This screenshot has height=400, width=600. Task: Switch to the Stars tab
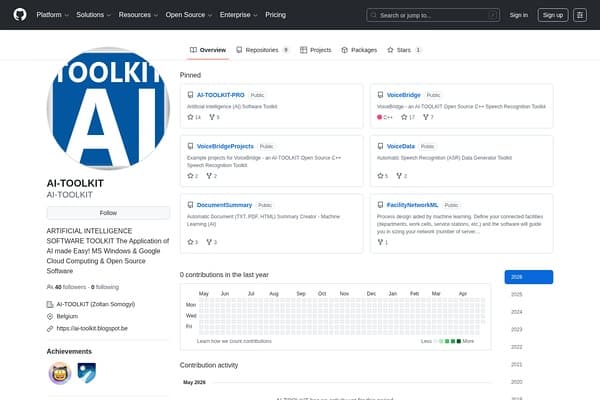point(404,50)
